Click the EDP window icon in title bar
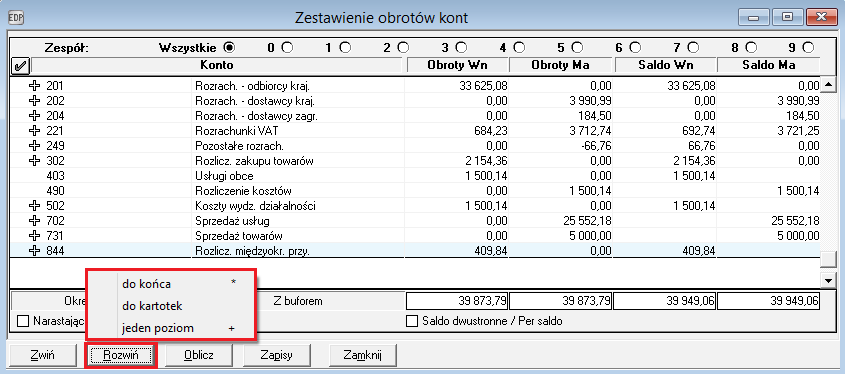 [17, 18]
